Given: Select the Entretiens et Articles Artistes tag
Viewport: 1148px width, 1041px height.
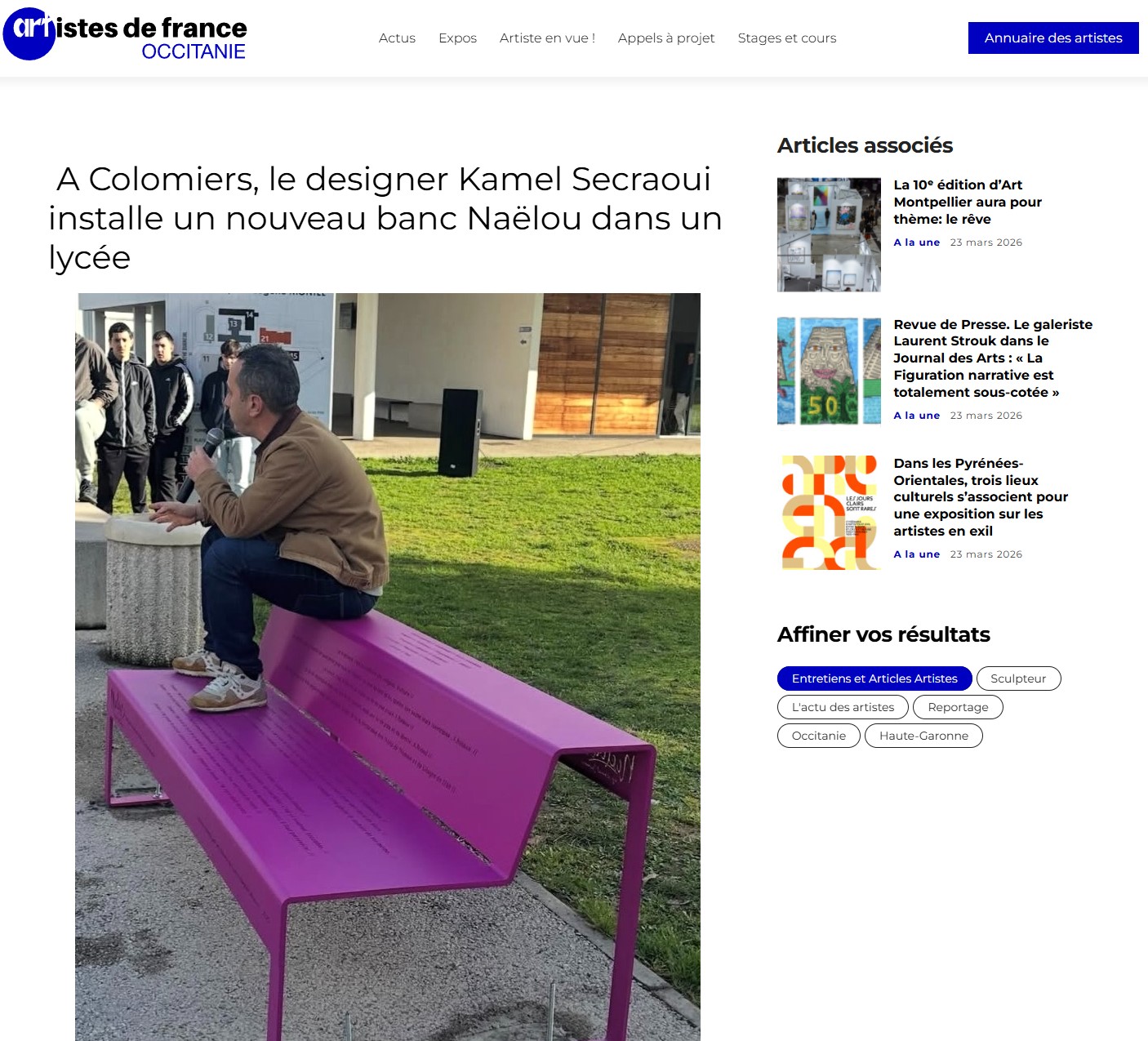Looking at the screenshot, I should coord(874,678).
